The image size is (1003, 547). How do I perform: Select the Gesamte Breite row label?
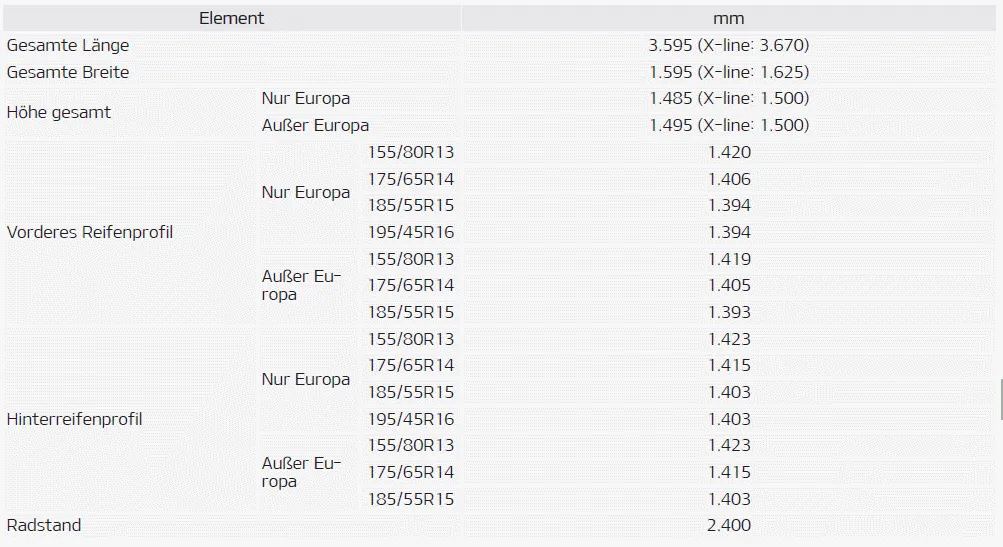coord(68,72)
